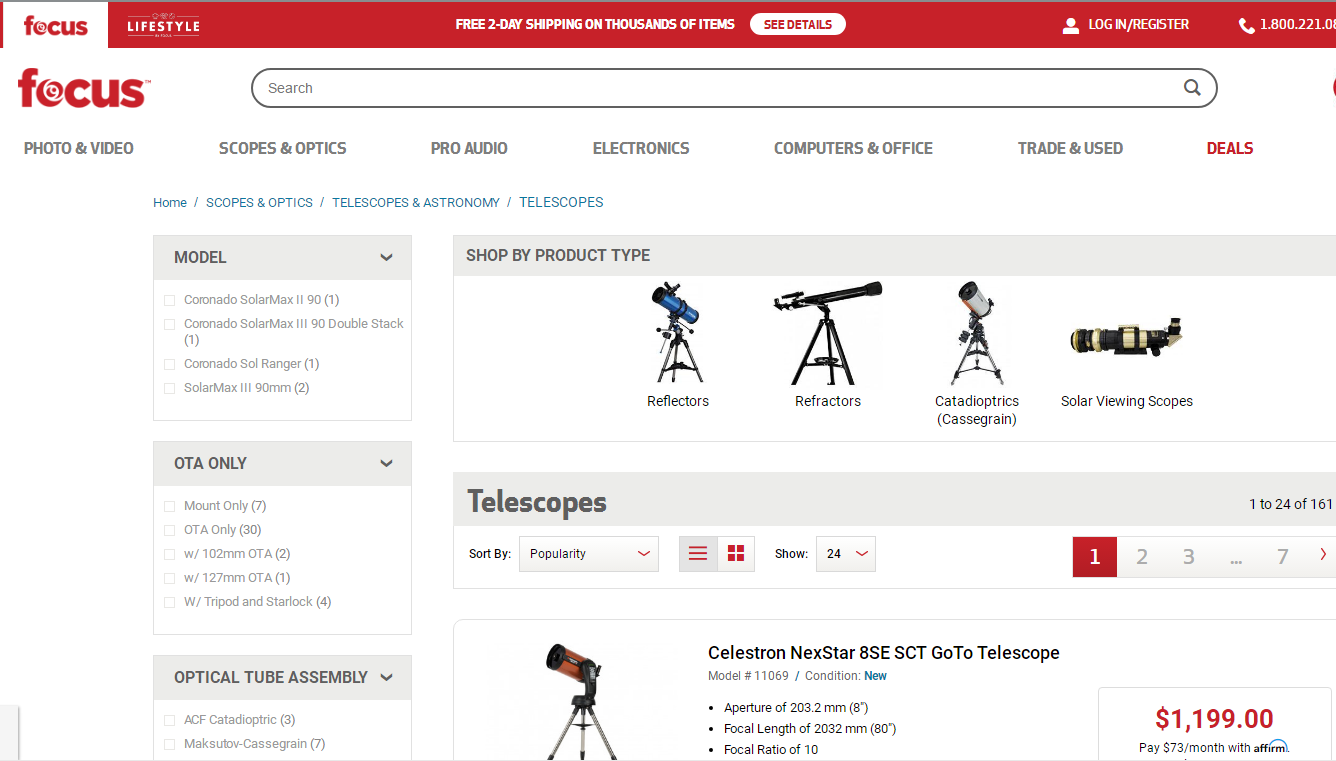
Task: Open the TRADE & USED menu
Action: coord(1070,148)
